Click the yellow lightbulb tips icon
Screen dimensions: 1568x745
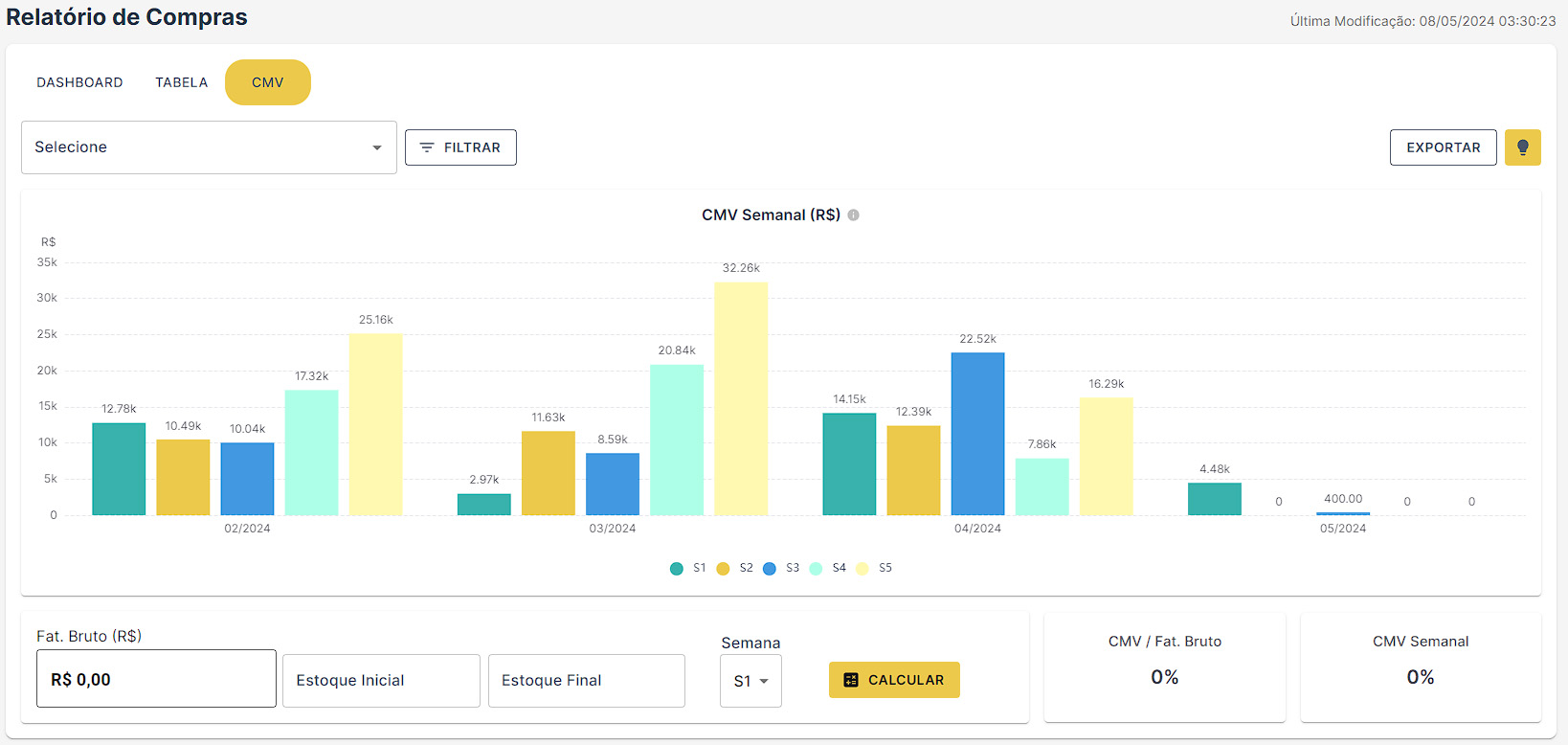tap(1522, 147)
